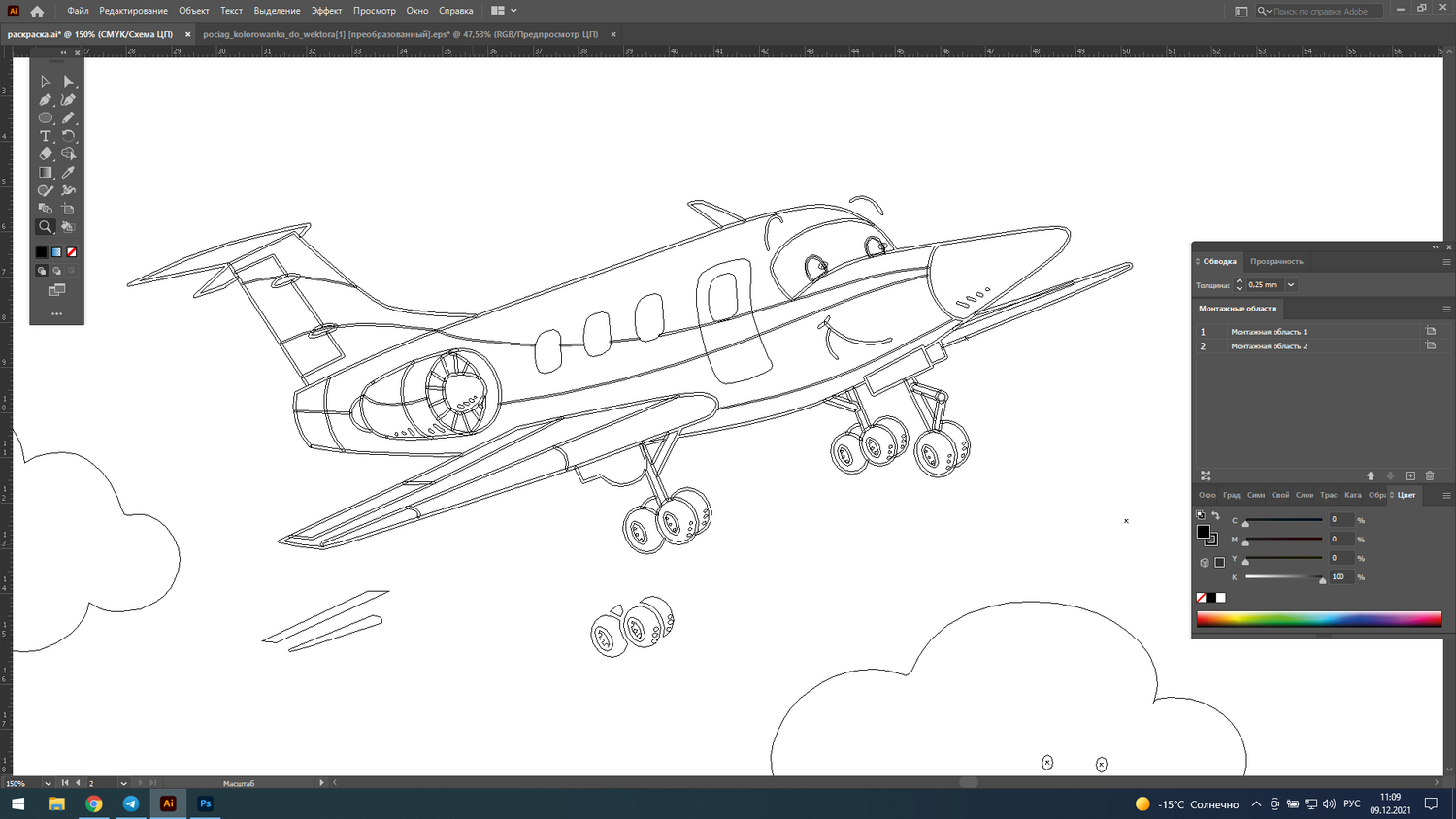Screen dimensions: 1456x819
Task: Select the Type tool
Action: pyautogui.click(x=45, y=136)
